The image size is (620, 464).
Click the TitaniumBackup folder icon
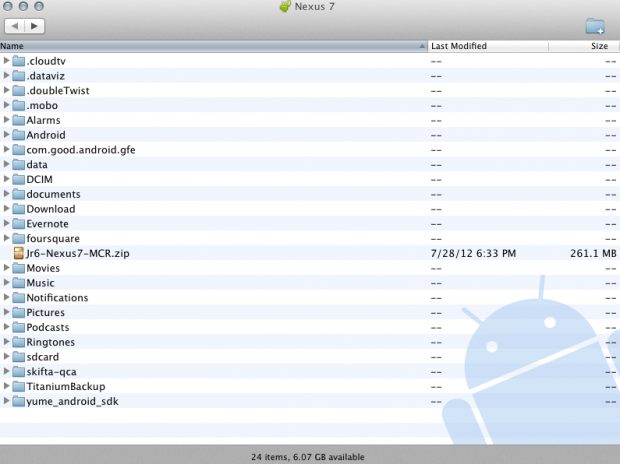tap(18, 386)
